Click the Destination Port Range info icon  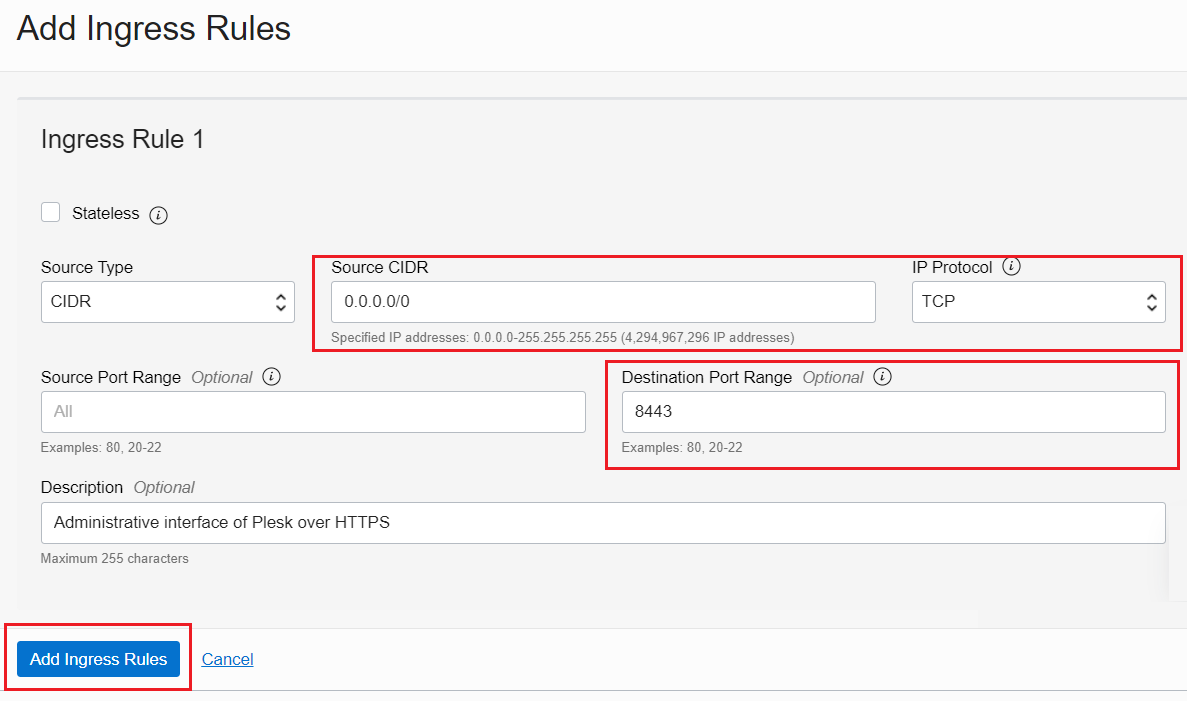pyautogui.click(x=882, y=377)
